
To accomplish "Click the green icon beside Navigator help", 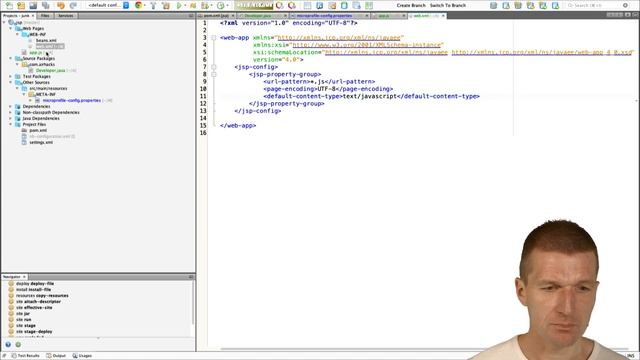I will (18, 344).
